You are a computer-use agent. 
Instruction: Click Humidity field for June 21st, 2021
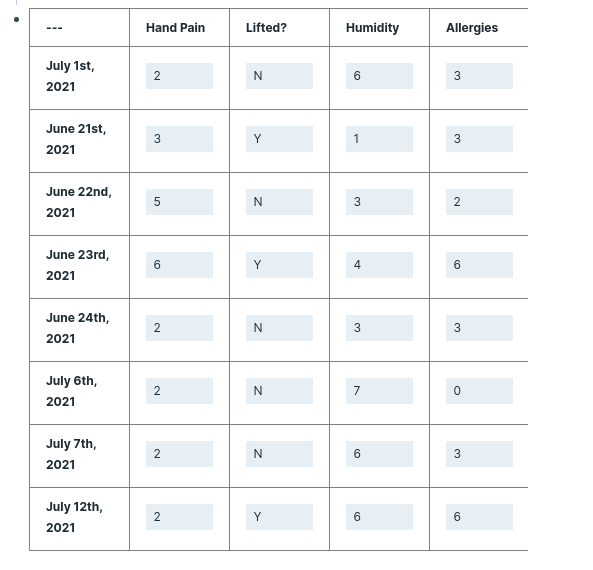(379, 139)
